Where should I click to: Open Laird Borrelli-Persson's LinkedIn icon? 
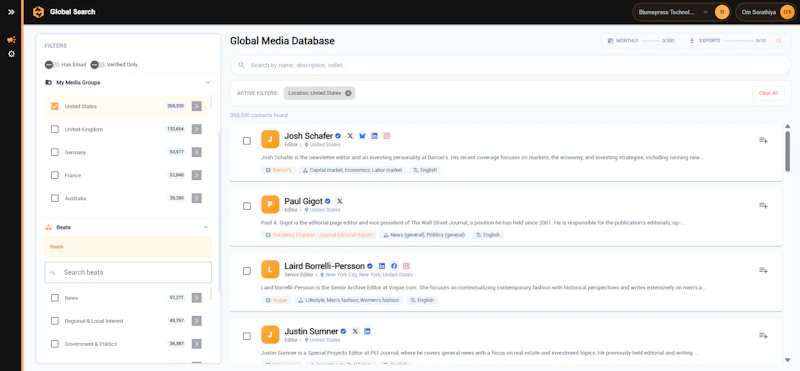382,266
